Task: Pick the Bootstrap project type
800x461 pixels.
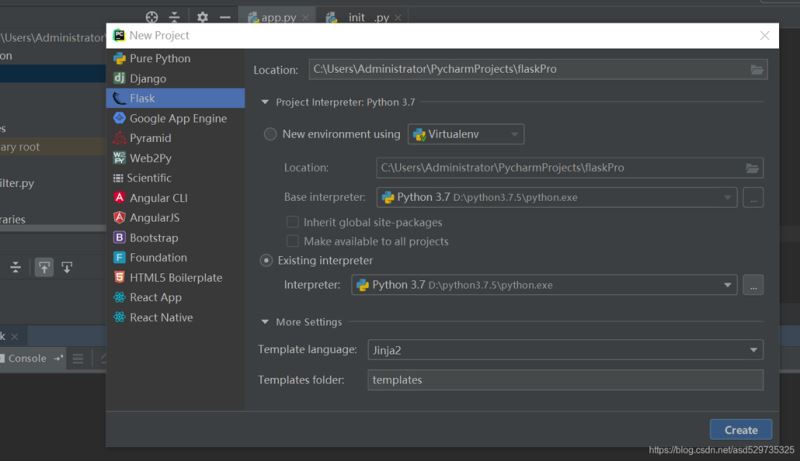Action: [x=175, y=238]
